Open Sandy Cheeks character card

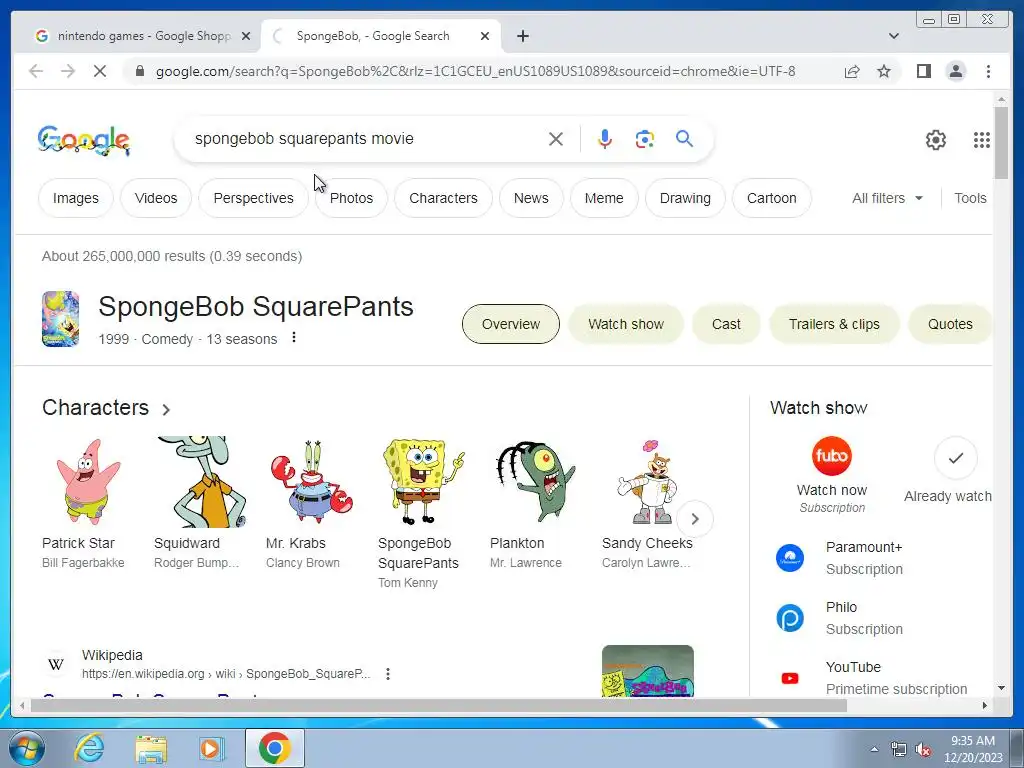647,503
